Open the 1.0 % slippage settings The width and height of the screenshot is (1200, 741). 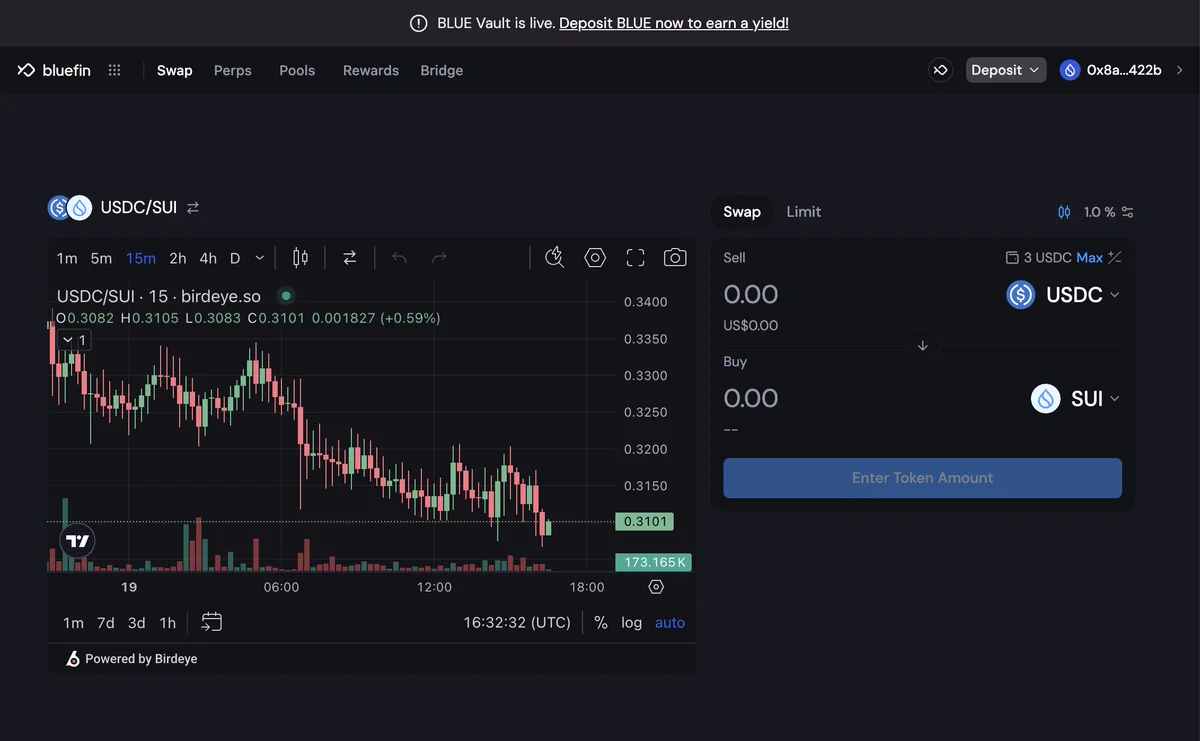click(x=1100, y=212)
